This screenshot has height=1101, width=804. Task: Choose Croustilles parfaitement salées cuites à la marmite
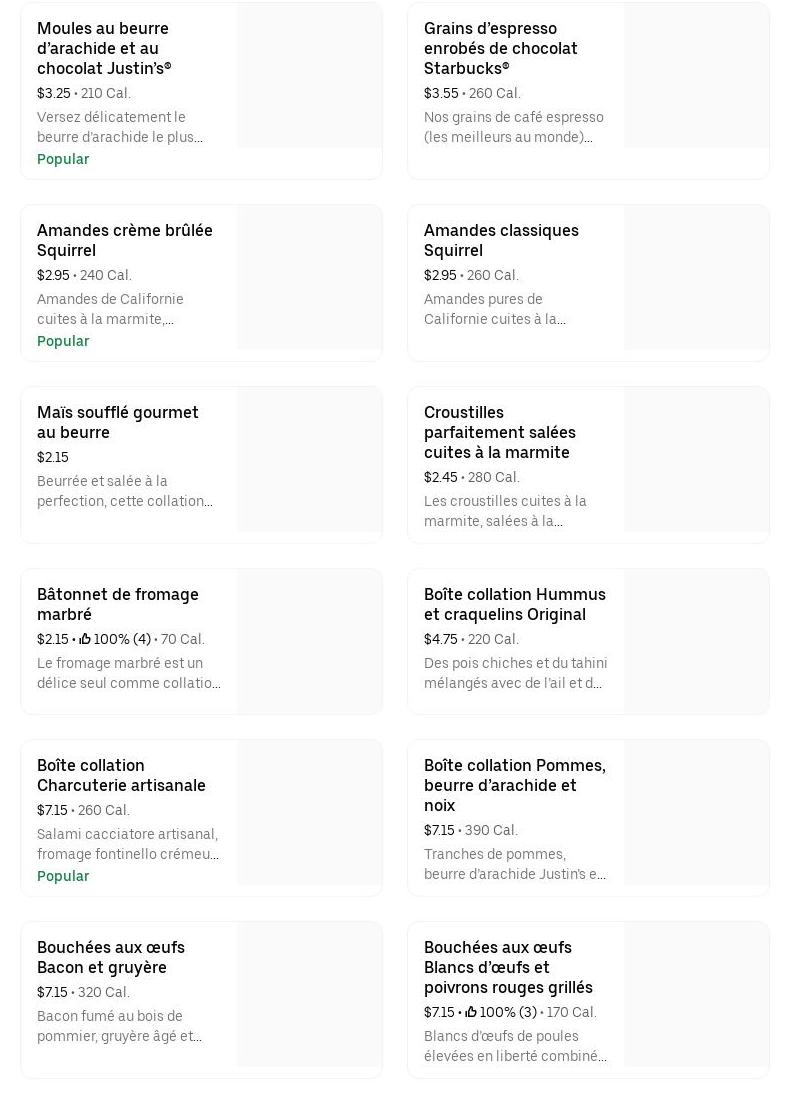[499, 432]
